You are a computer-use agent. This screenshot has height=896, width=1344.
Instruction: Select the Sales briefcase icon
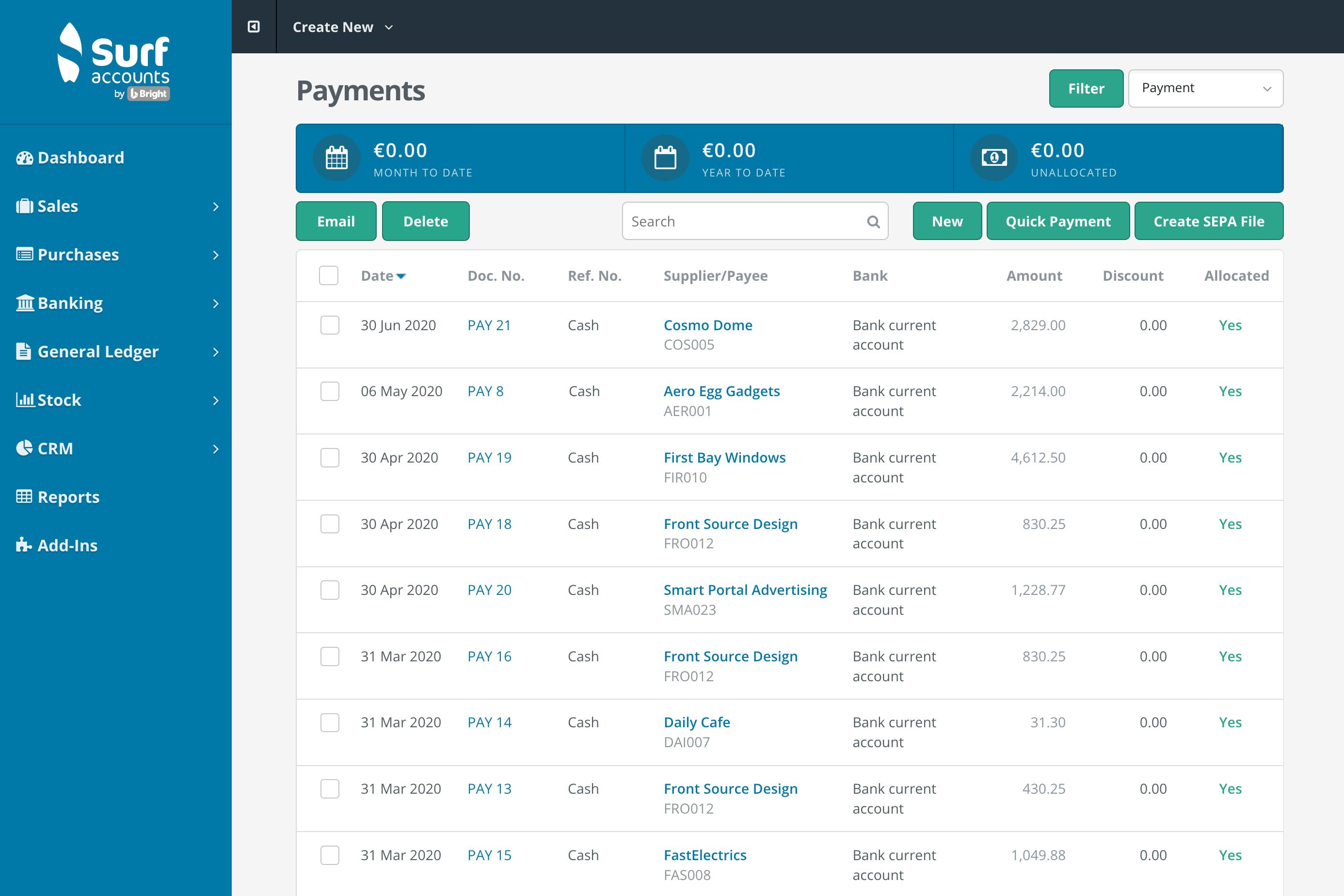(24, 206)
